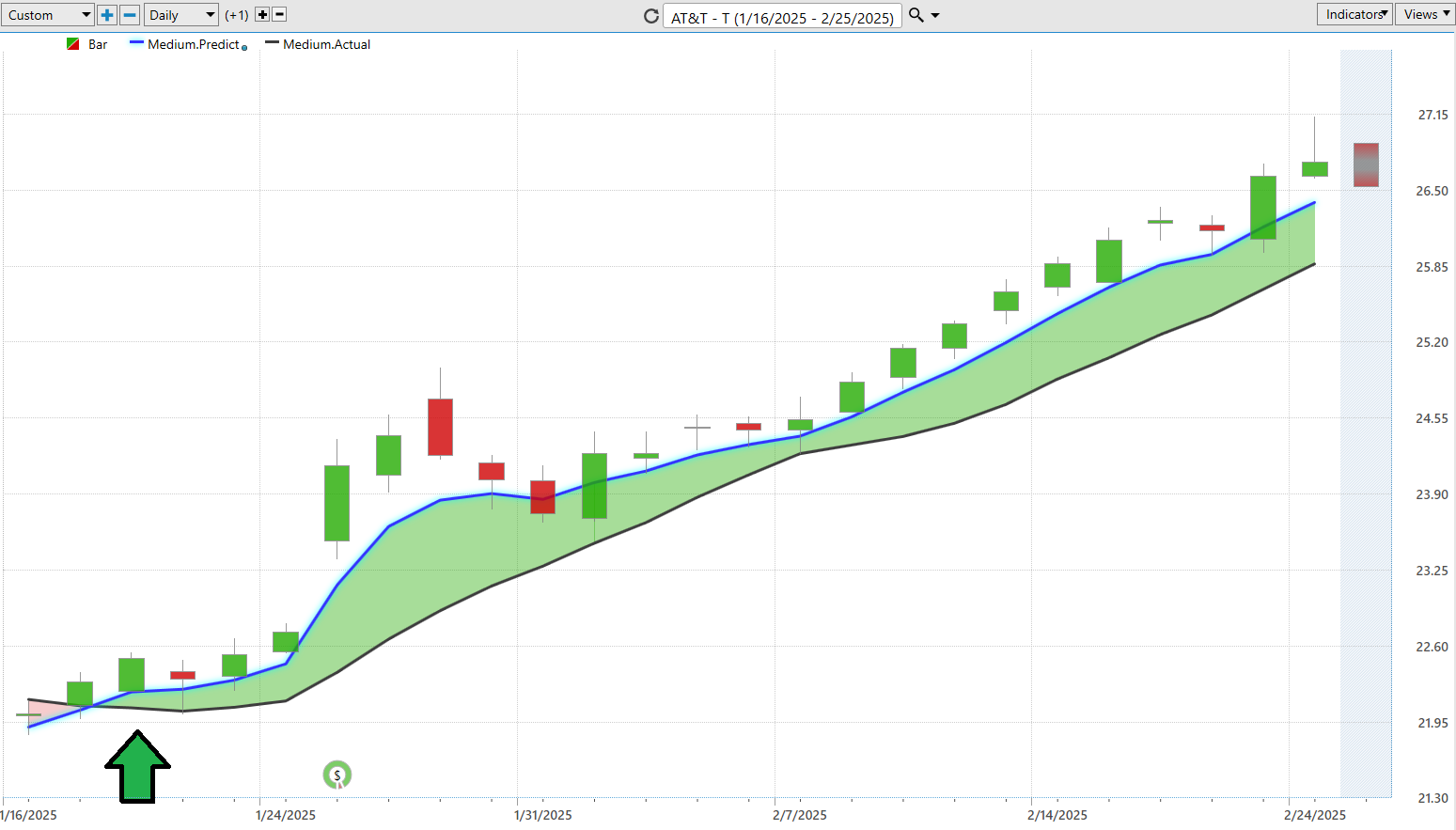Screen dimensions: 1456x830
Task: Click the tall red candlestick near 24.55
Action: pyautogui.click(x=440, y=427)
